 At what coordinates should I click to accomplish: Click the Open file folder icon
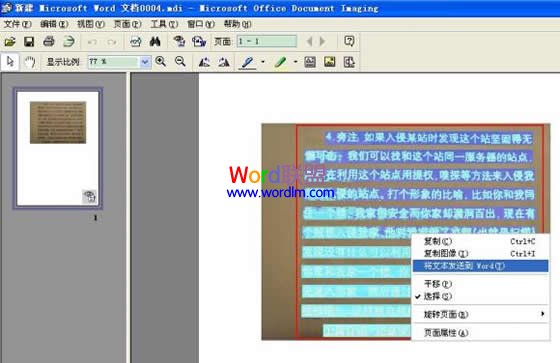click(x=10, y=42)
